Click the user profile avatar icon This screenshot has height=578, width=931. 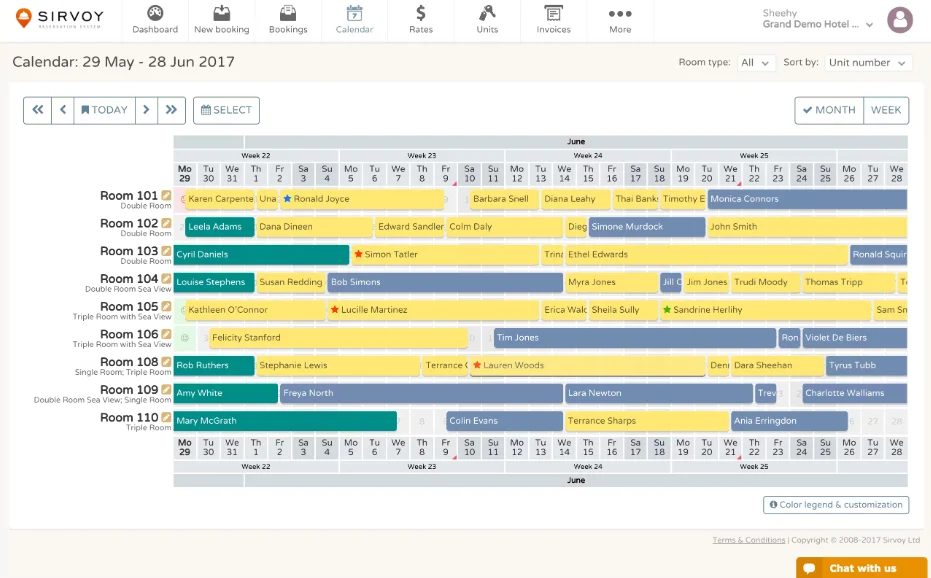[x=900, y=20]
